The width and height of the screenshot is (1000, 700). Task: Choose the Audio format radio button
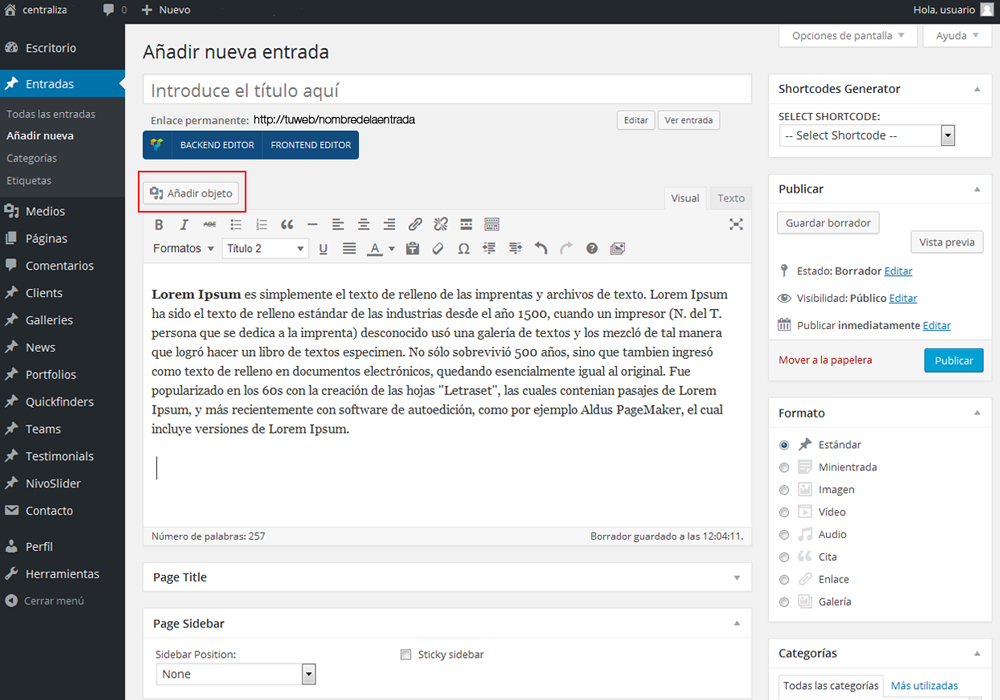[784, 535]
